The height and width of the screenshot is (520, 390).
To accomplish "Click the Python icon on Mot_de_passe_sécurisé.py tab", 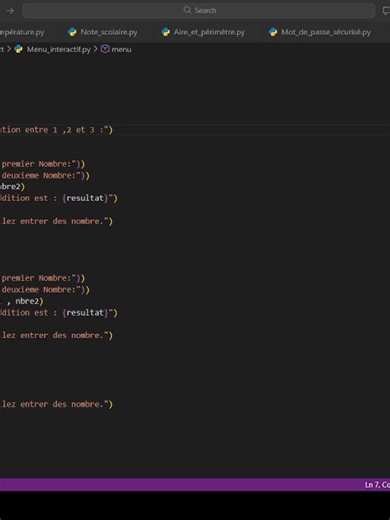I will pos(273,32).
